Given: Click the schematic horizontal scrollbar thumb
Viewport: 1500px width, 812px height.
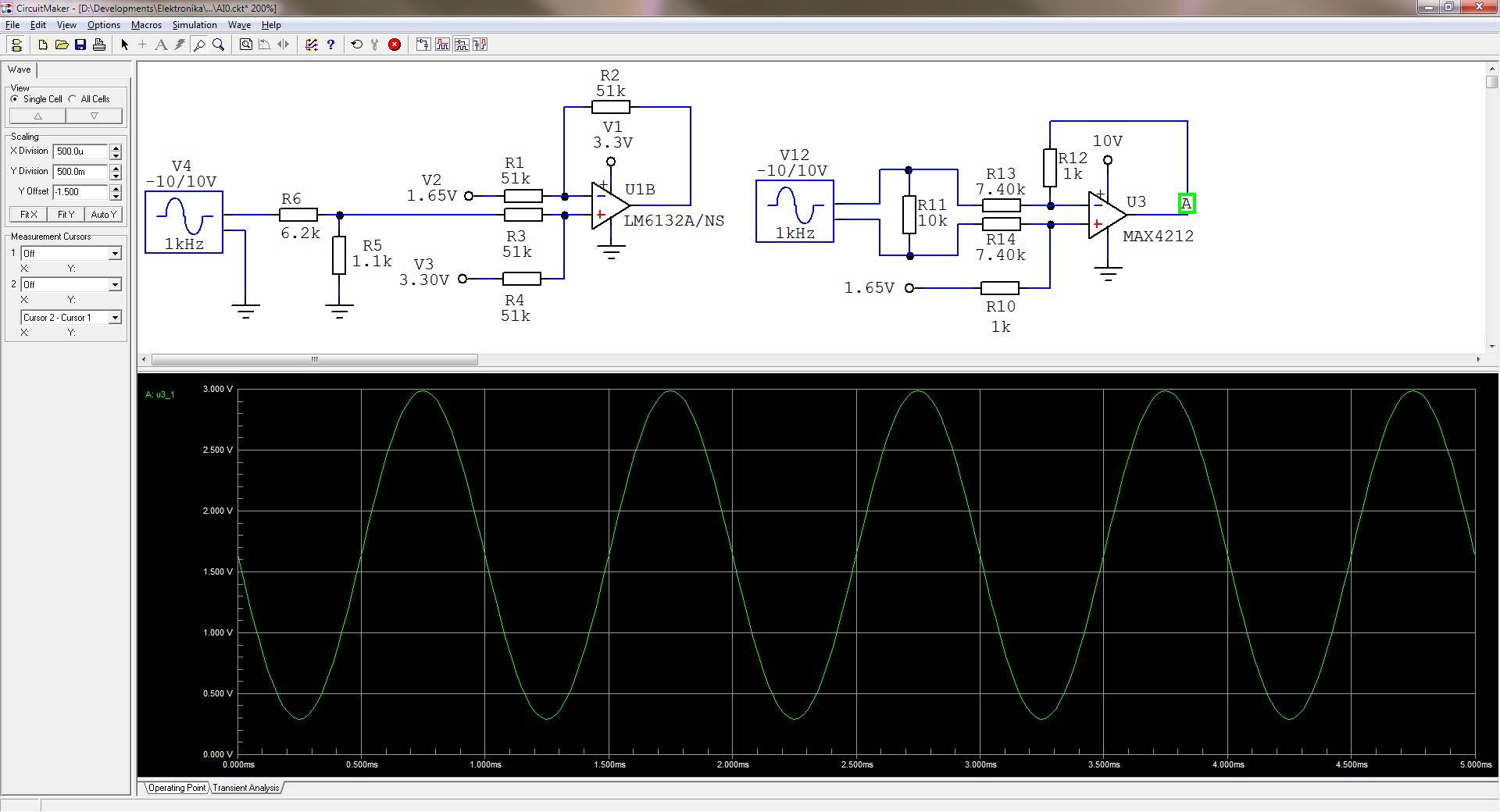Looking at the screenshot, I should (315, 359).
